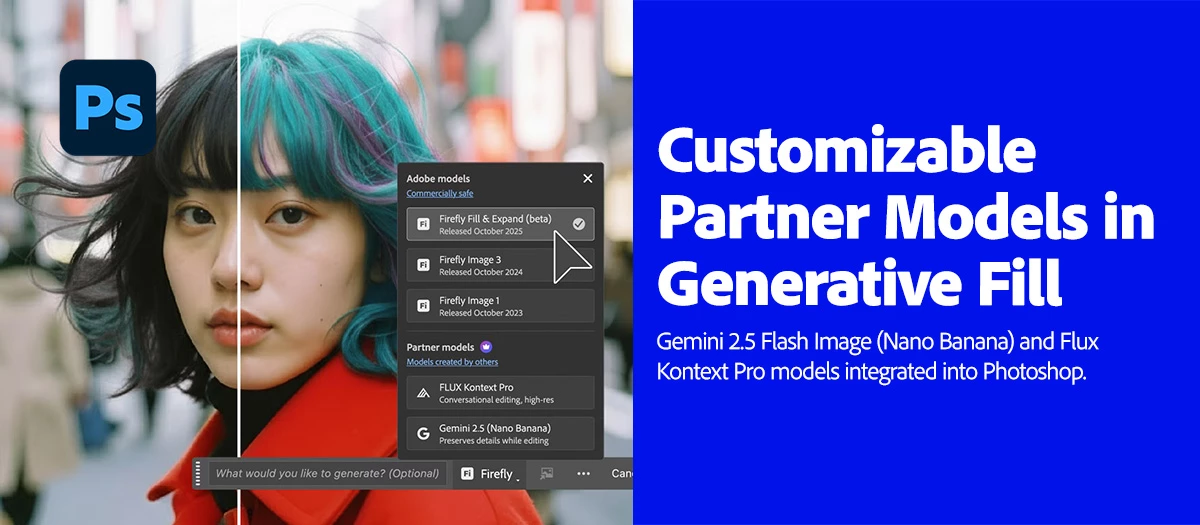1200x525 pixels.
Task: Choose the Firefly Image 3 model
Action: (x=500, y=265)
